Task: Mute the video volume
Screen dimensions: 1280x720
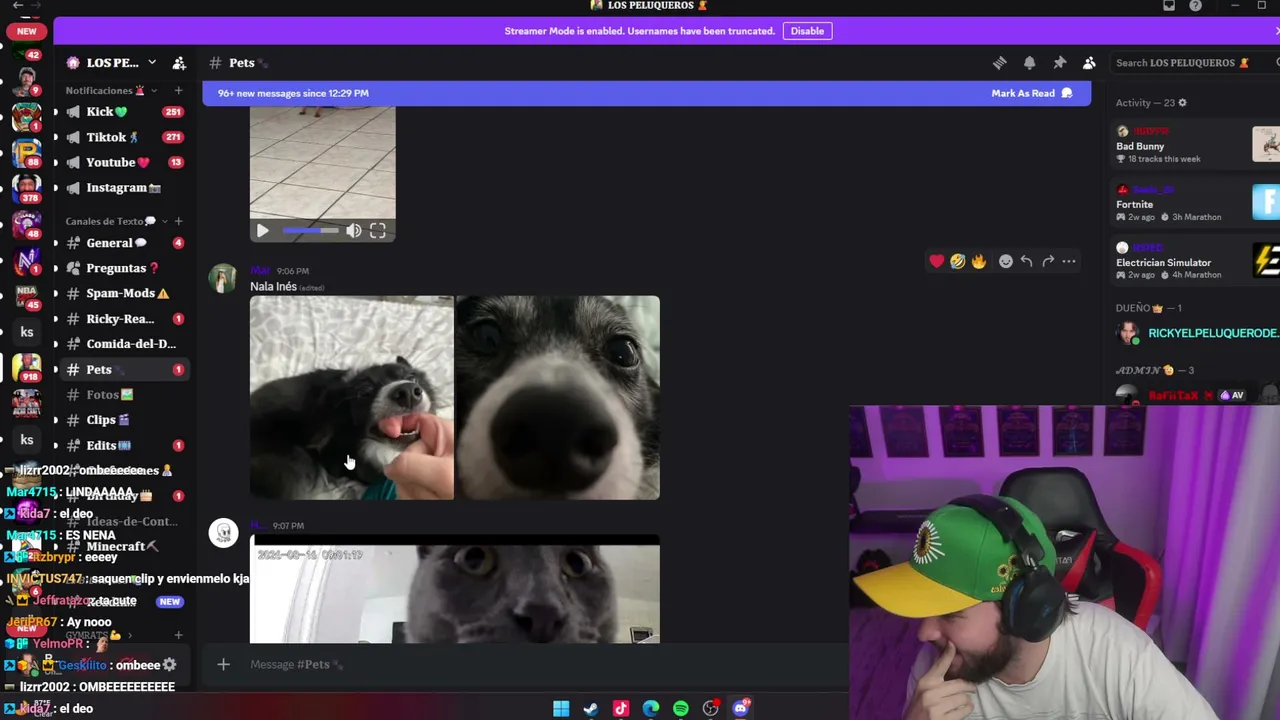Action: tap(354, 231)
